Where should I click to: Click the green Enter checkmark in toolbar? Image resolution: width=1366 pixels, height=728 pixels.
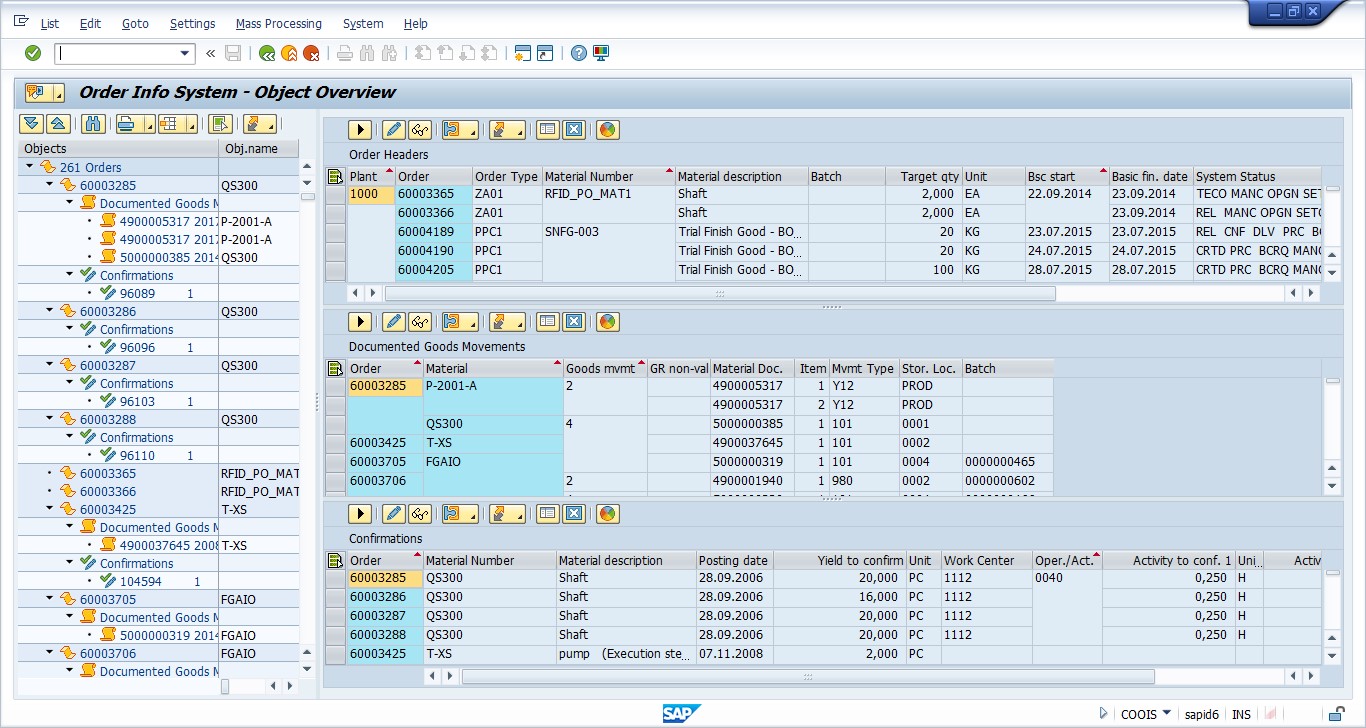pyautogui.click(x=33, y=53)
